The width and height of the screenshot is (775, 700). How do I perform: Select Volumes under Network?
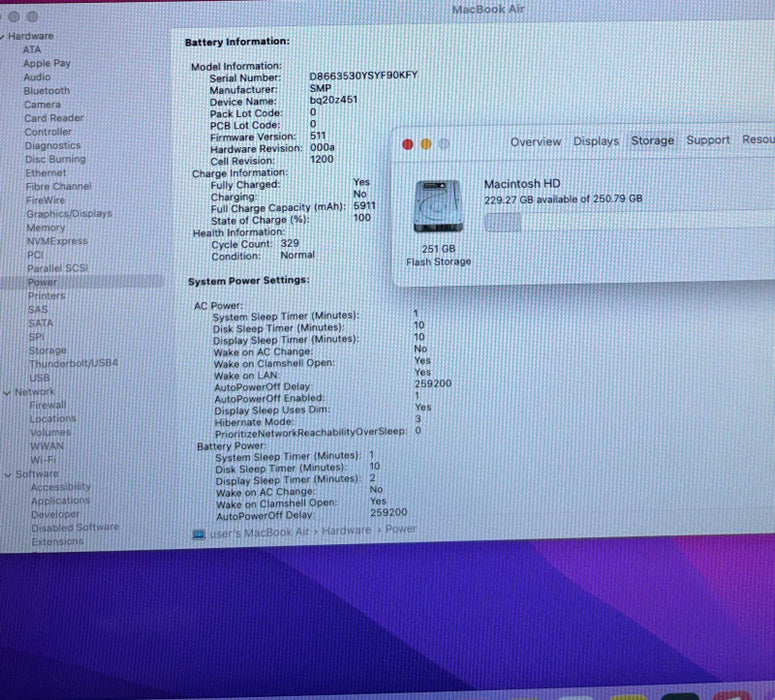click(x=50, y=432)
